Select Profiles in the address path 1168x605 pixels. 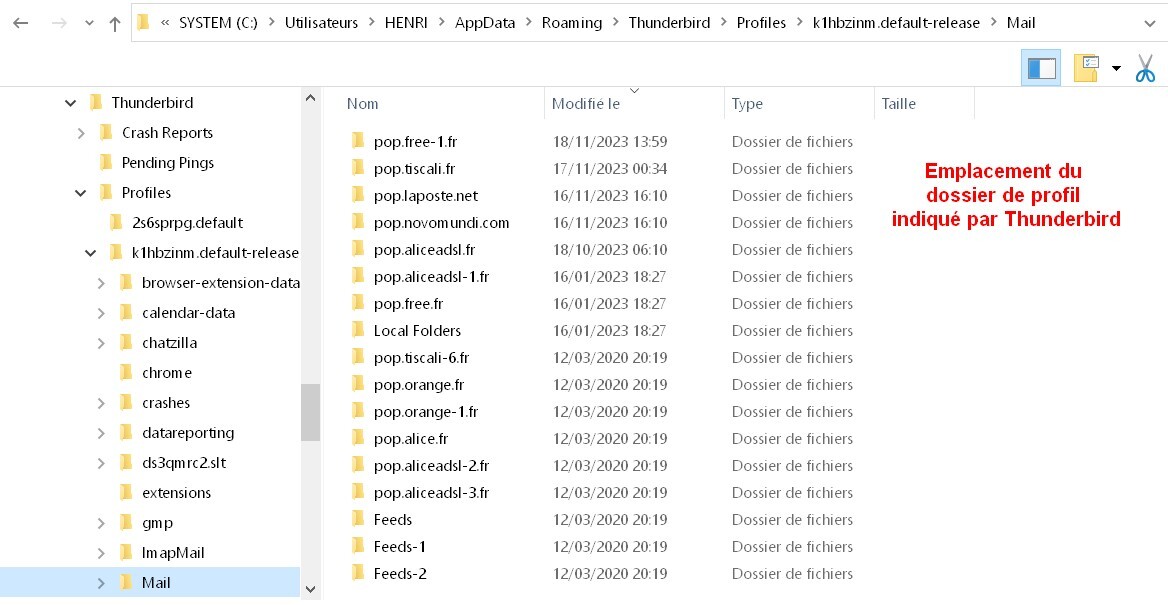pyautogui.click(x=761, y=23)
